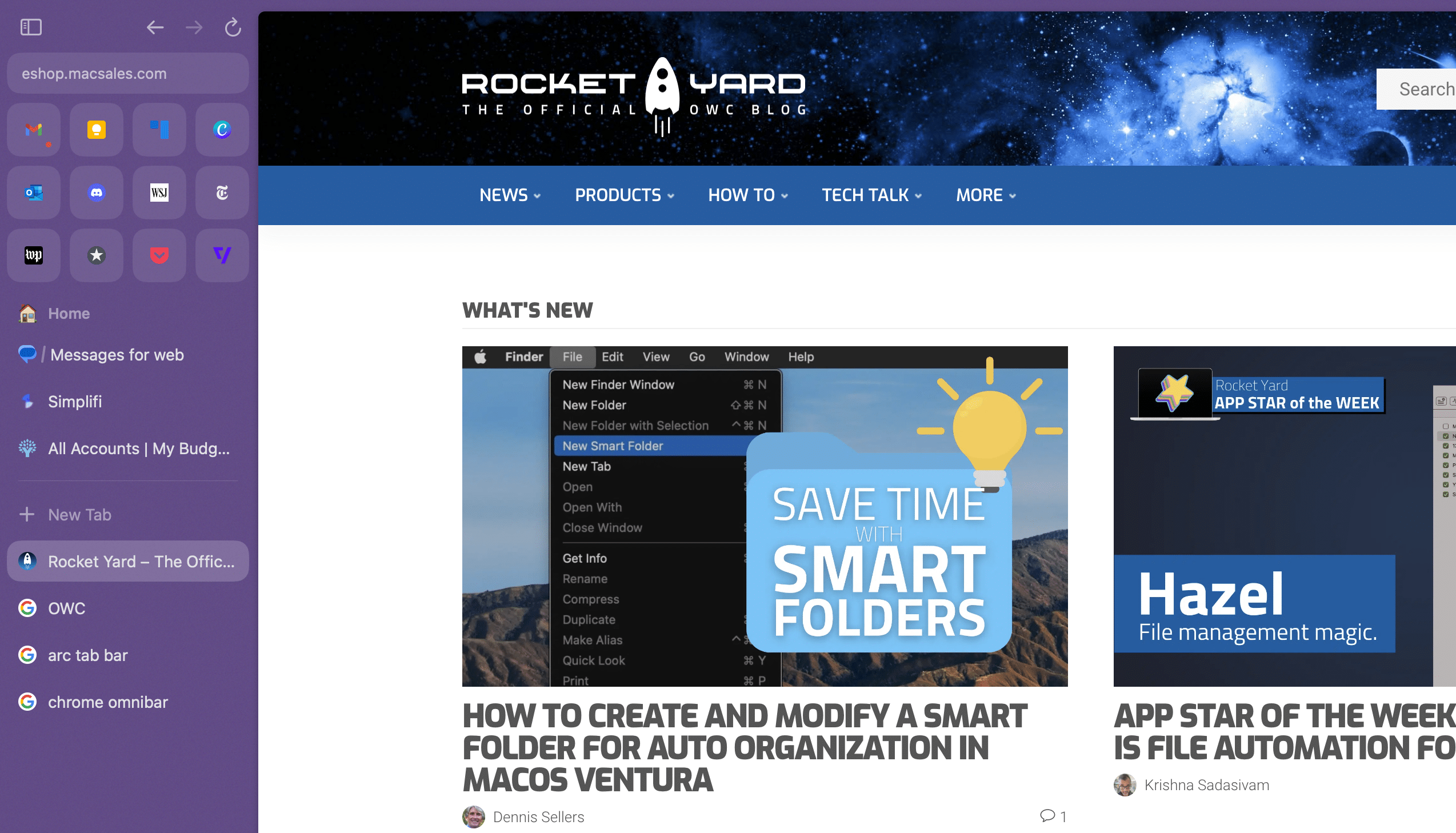Image resolution: width=1456 pixels, height=833 pixels.
Task: Toggle the sidebar visibility icon
Action: (31, 27)
